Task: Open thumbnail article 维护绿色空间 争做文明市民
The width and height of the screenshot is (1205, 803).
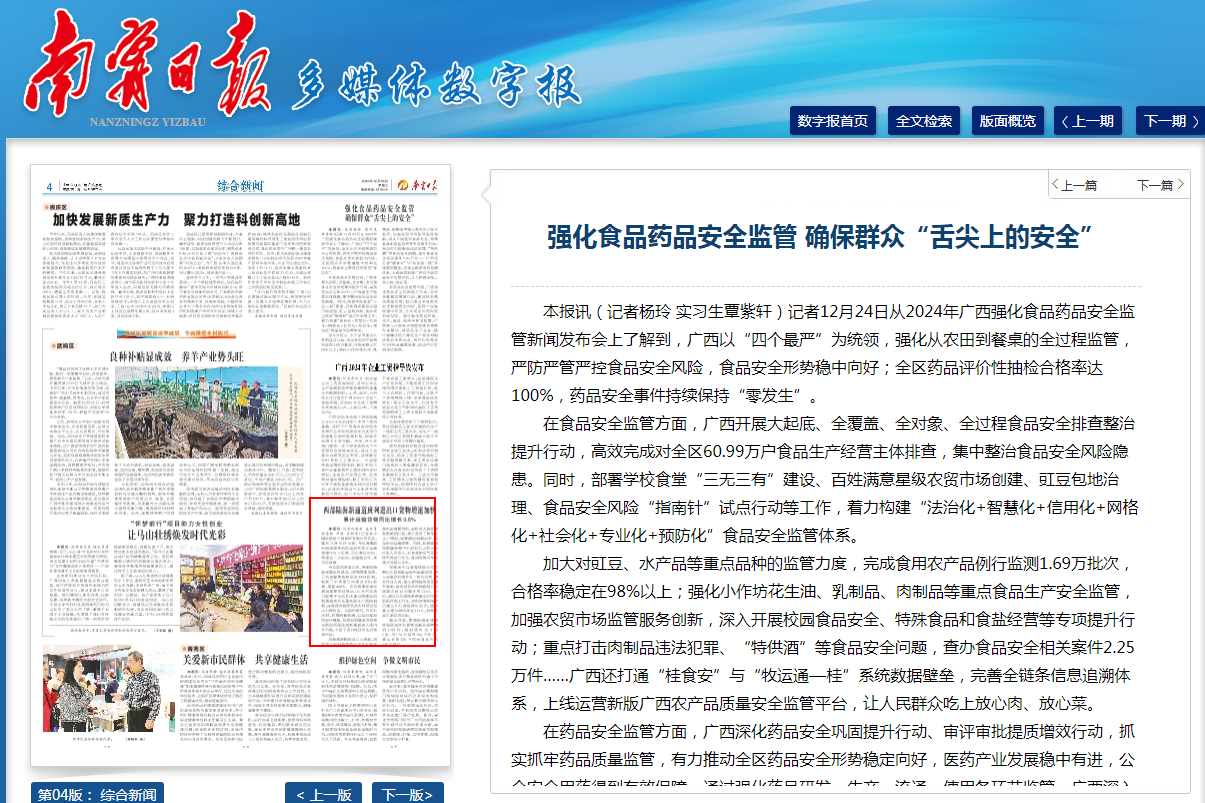Action: (x=377, y=659)
